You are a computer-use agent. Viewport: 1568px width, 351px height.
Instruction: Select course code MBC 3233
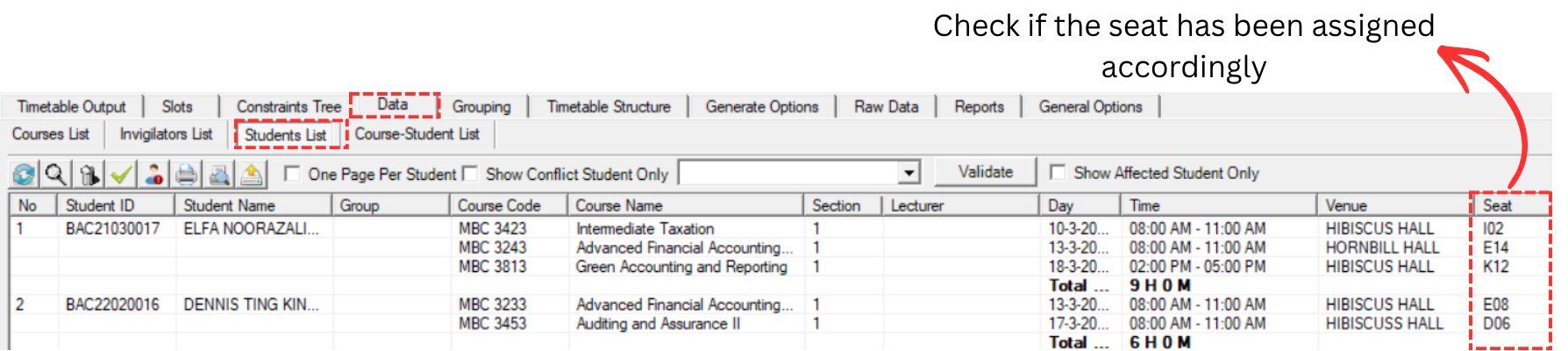493,305
